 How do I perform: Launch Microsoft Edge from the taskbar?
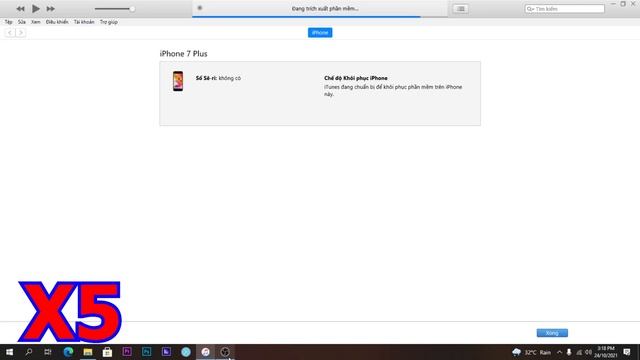pos(68,352)
